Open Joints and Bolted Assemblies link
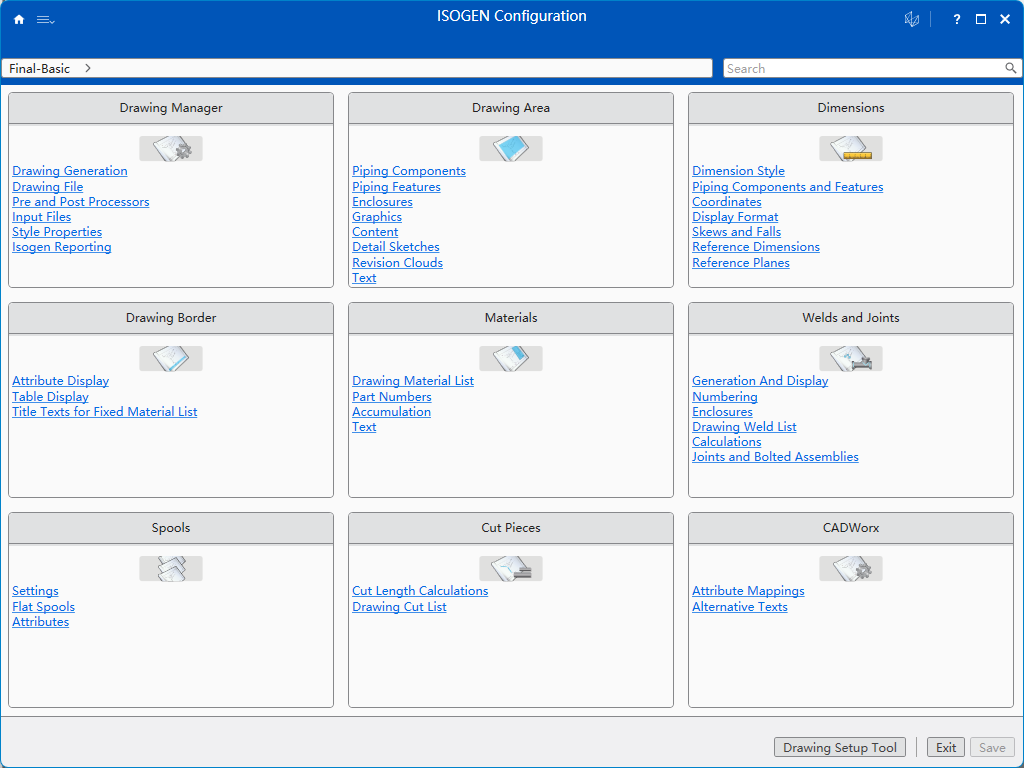 coord(775,456)
